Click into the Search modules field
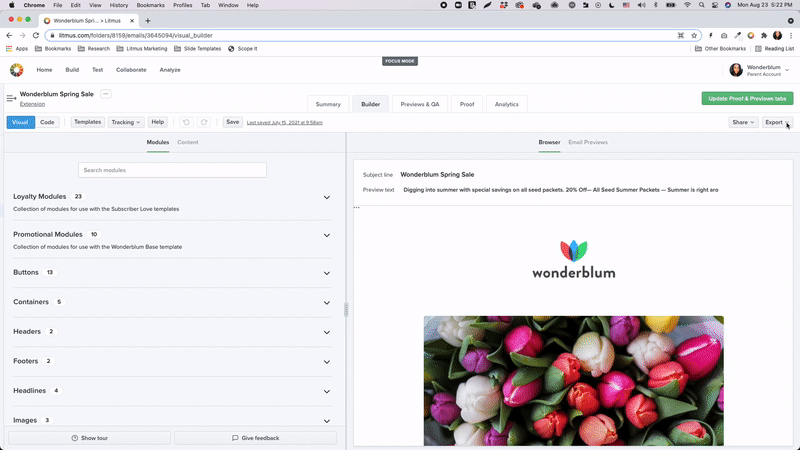800x450 pixels. (172, 170)
